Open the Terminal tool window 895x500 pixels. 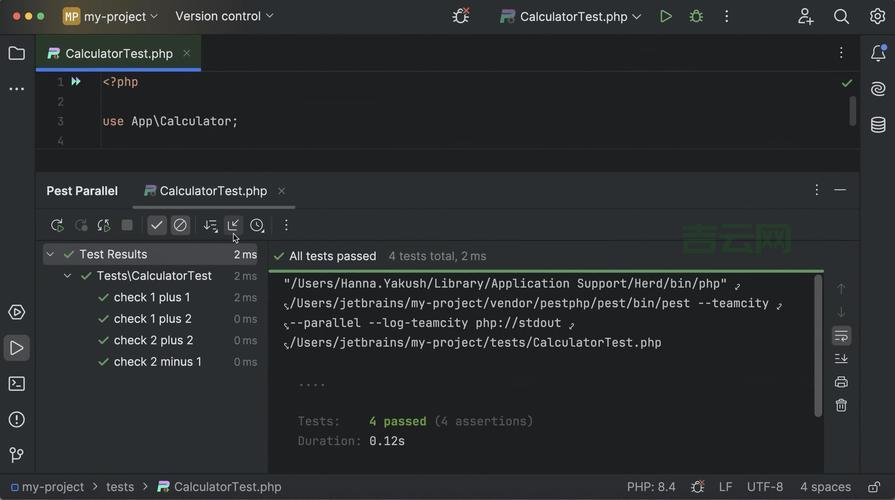click(x=16, y=384)
